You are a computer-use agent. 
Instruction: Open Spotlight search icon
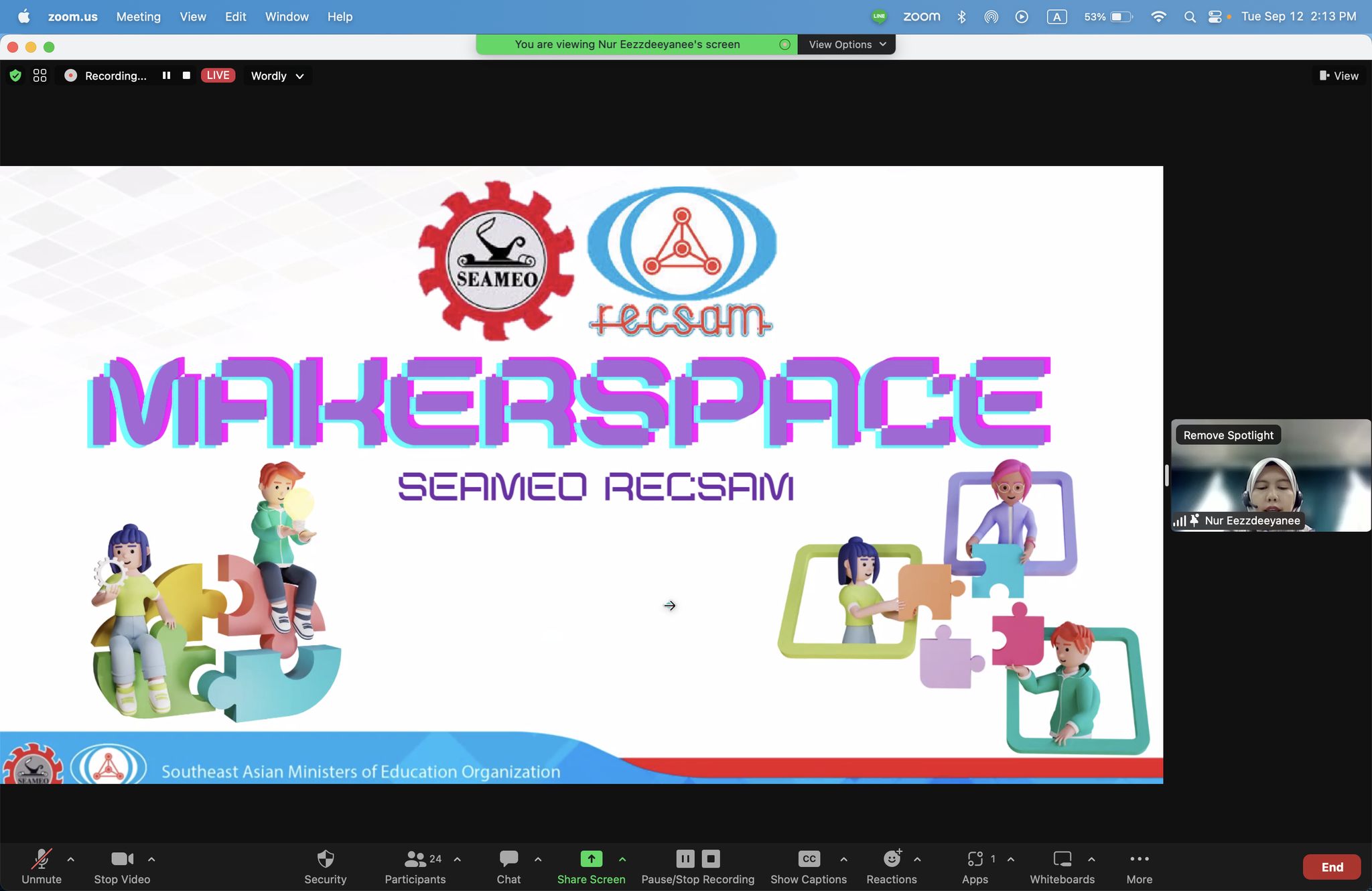coord(1190,17)
